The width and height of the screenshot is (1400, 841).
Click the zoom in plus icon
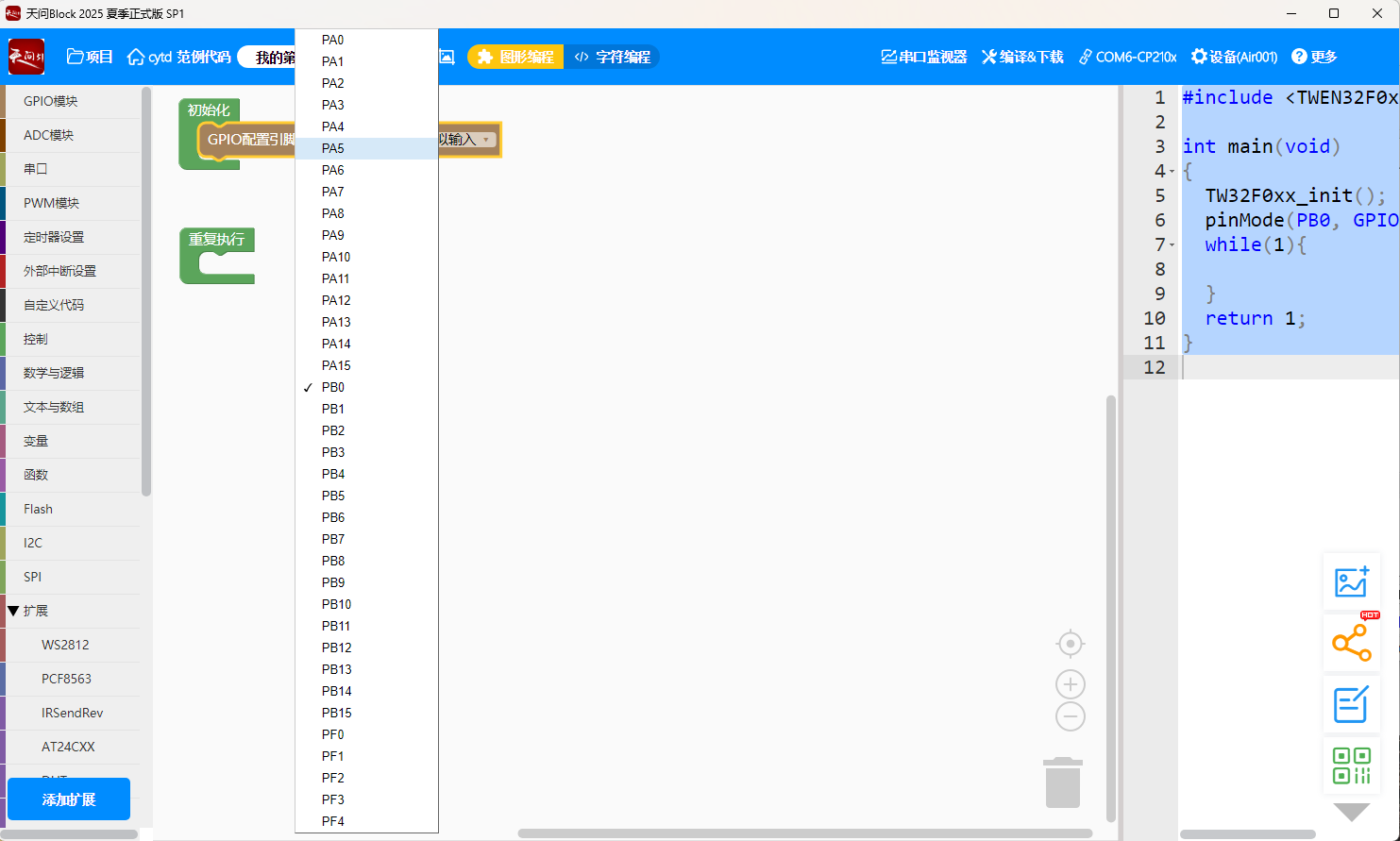(x=1070, y=684)
